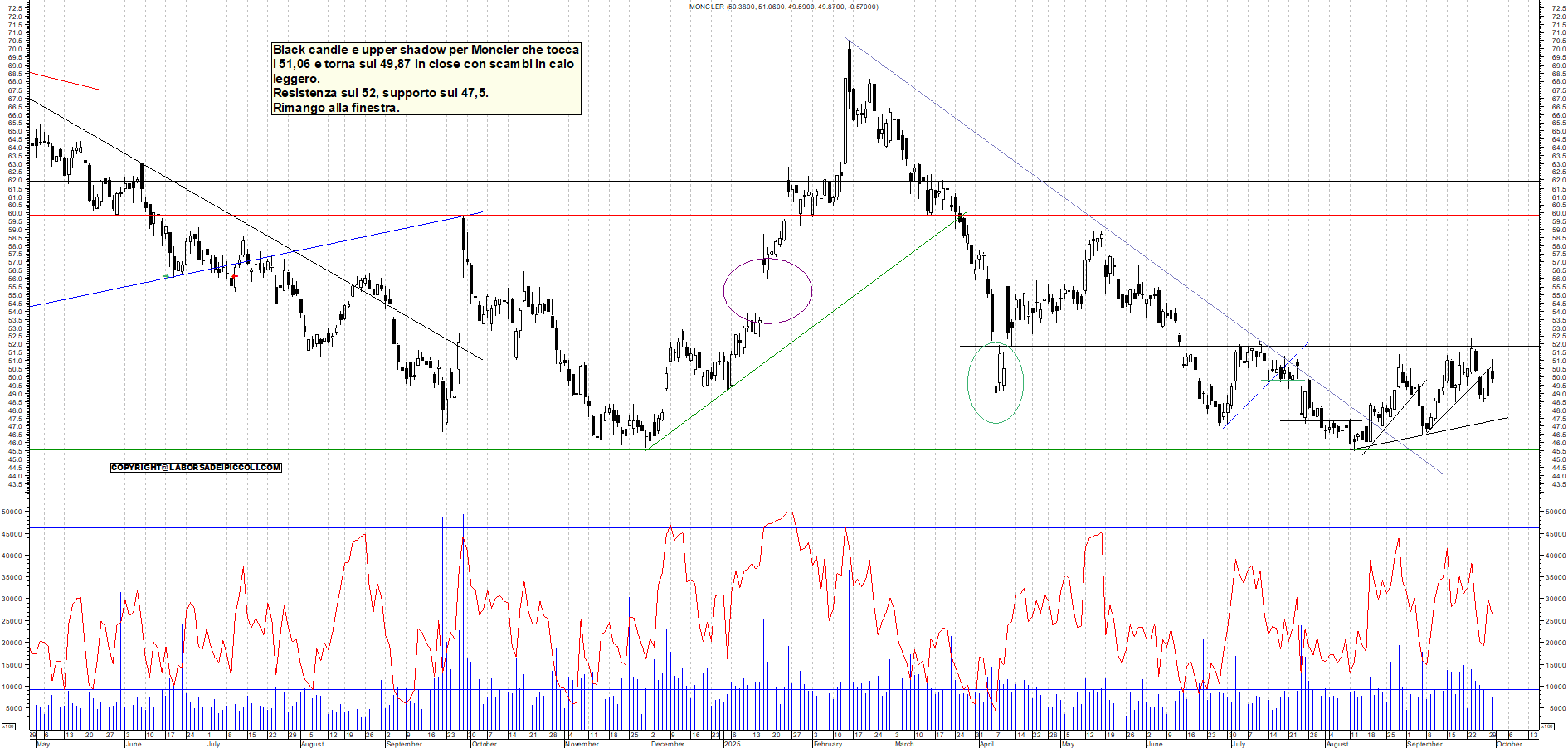Click the December label on time axis

point(667,744)
